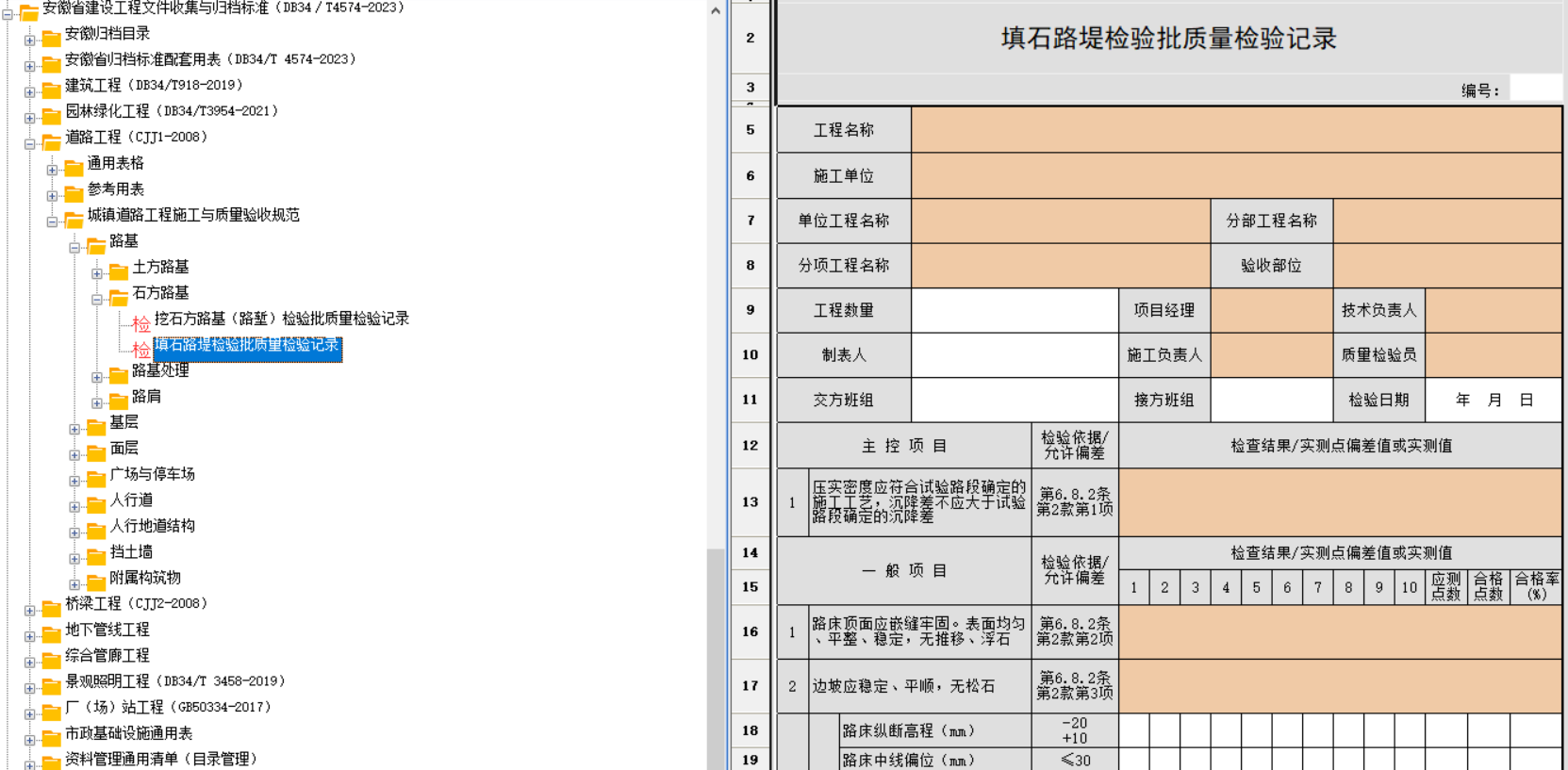Expand the 土方路基 folder node

coord(97,274)
